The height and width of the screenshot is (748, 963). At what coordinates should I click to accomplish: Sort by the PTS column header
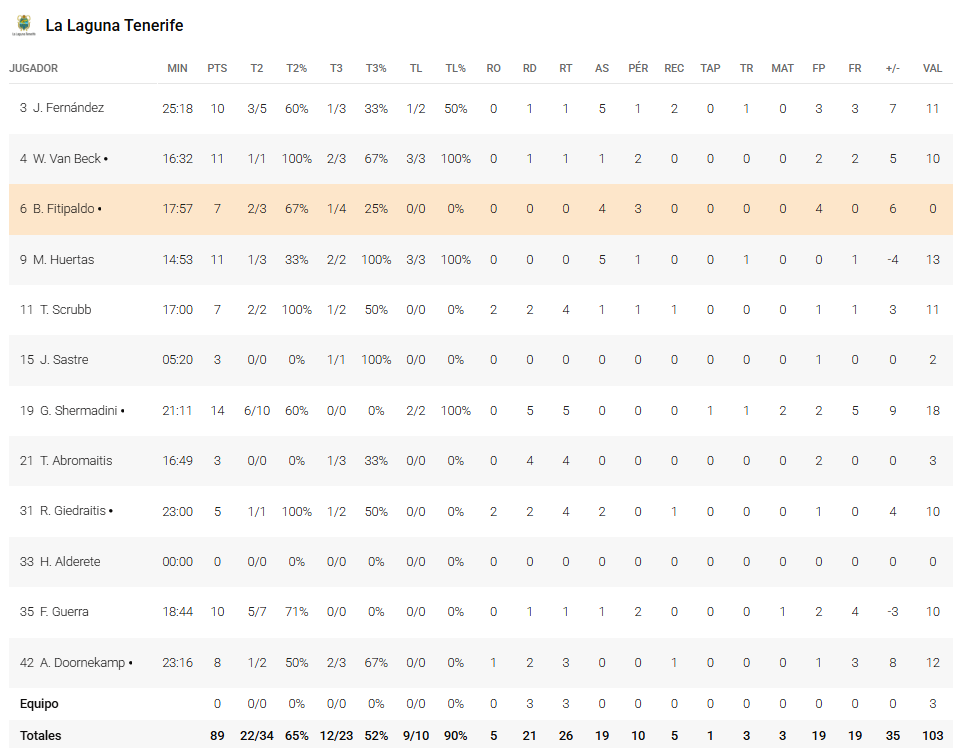pyautogui.click(x=217, y=68)
